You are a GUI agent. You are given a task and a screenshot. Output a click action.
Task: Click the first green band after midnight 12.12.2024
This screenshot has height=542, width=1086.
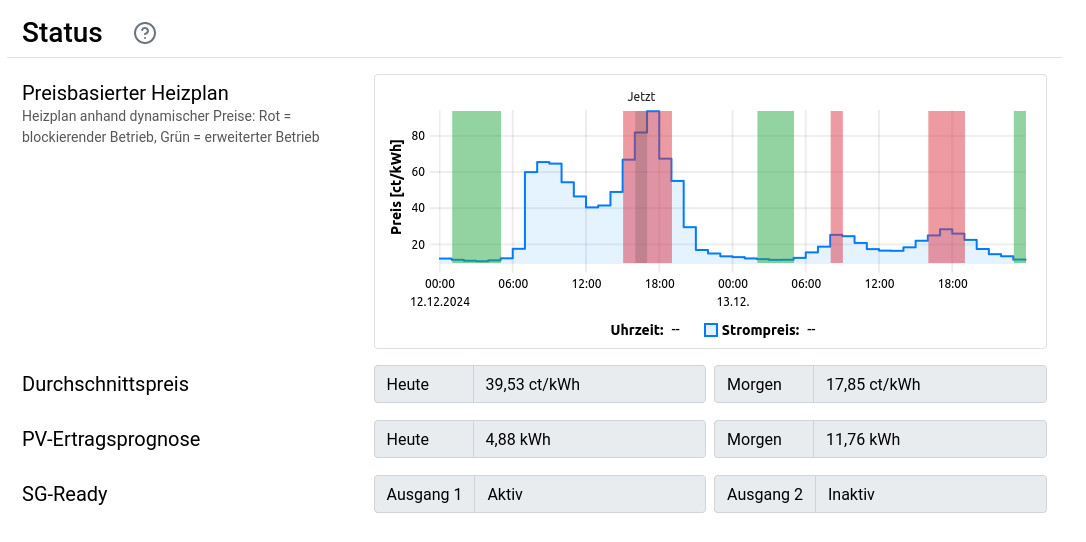476,186
